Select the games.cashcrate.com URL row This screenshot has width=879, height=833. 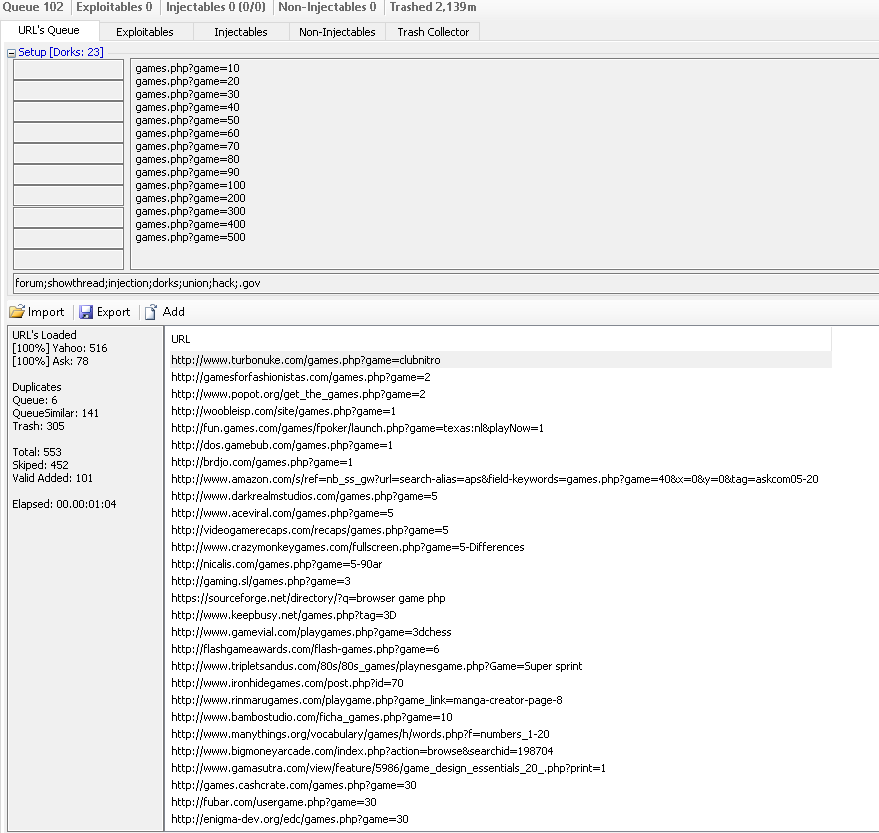pyautogui.click(x=501, y=785)
